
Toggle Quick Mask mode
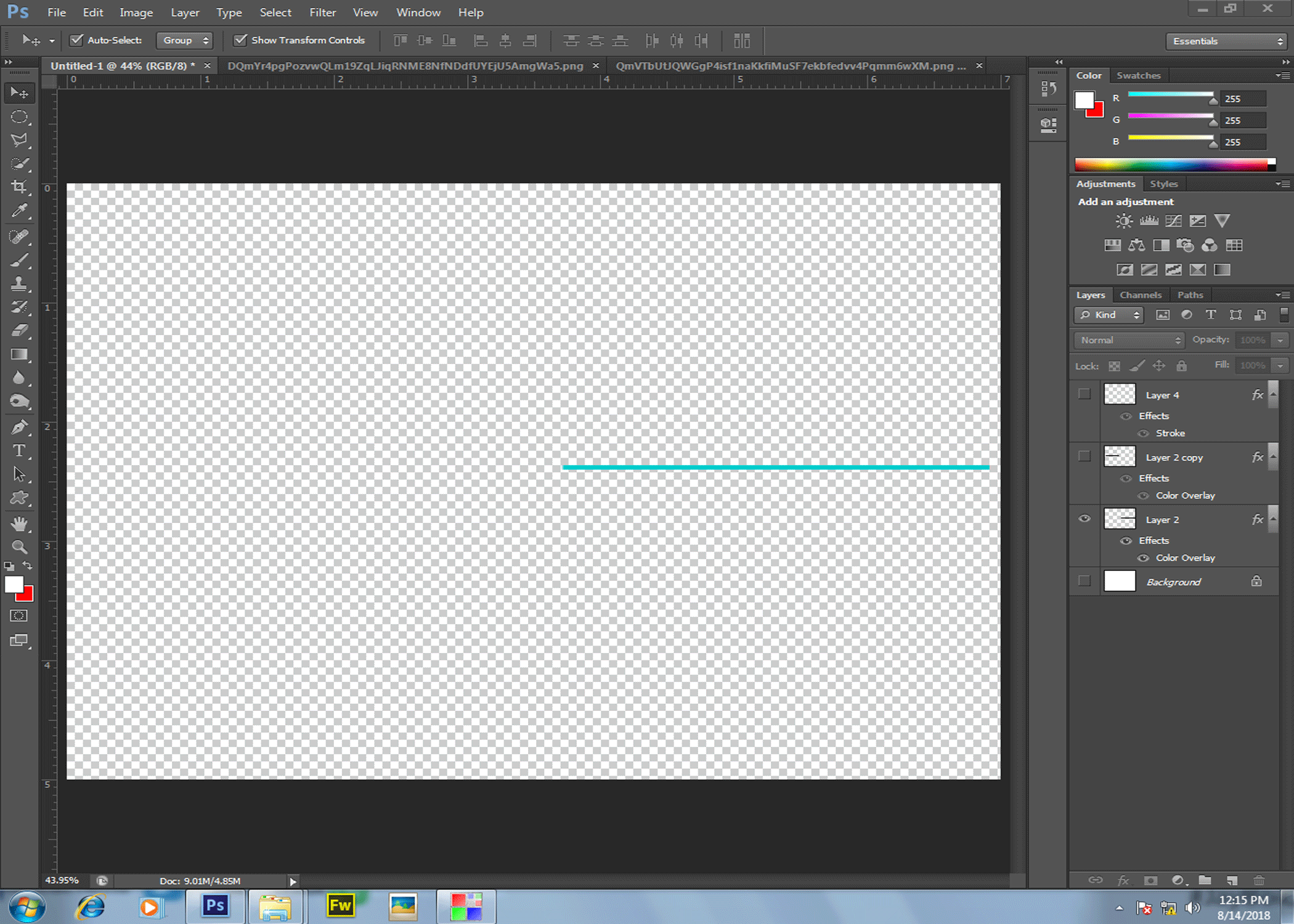pyautogui.click(x=19, y=616)
